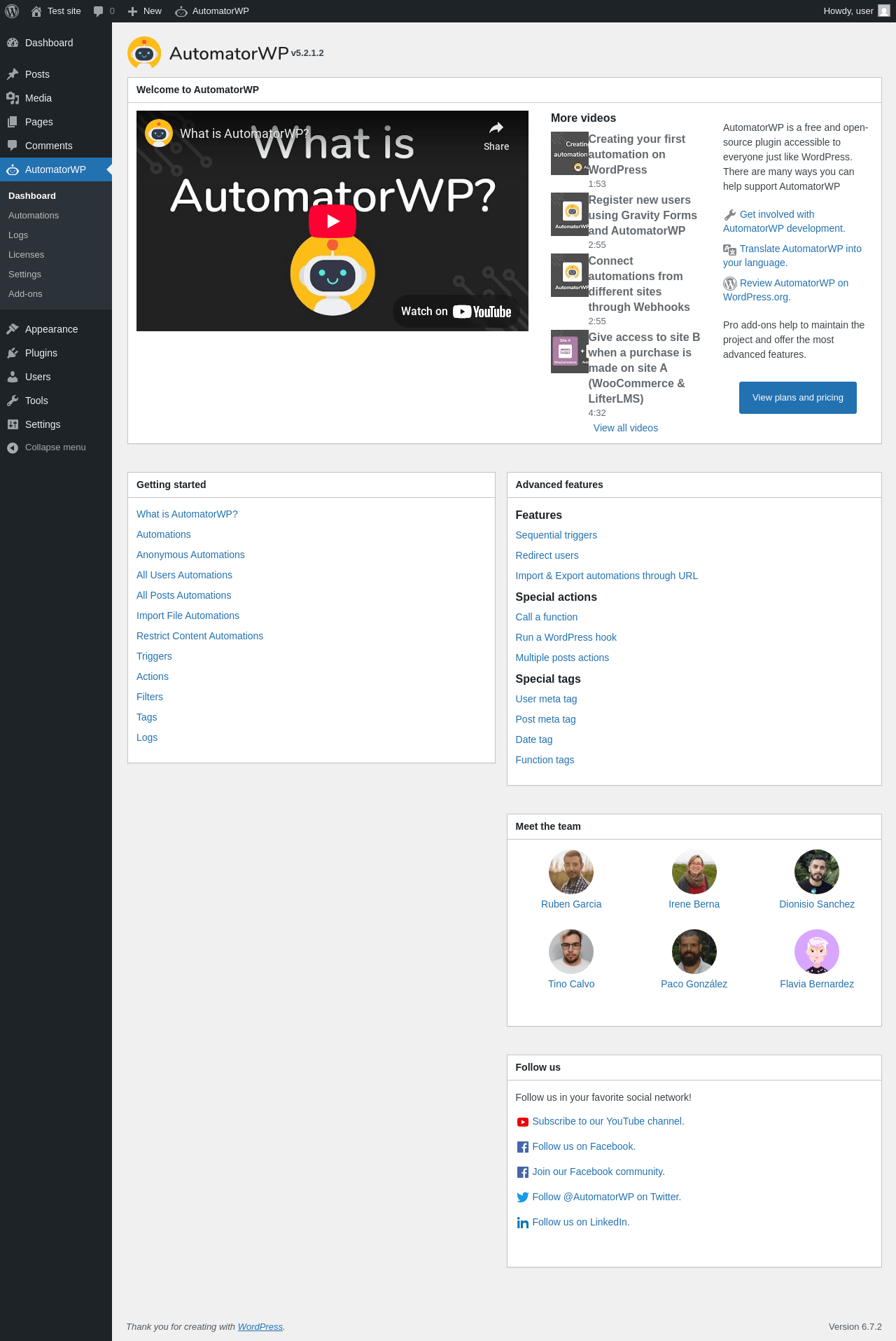
Task: Click the YouTube icon beside Subscribe link
Action: 523,1122
